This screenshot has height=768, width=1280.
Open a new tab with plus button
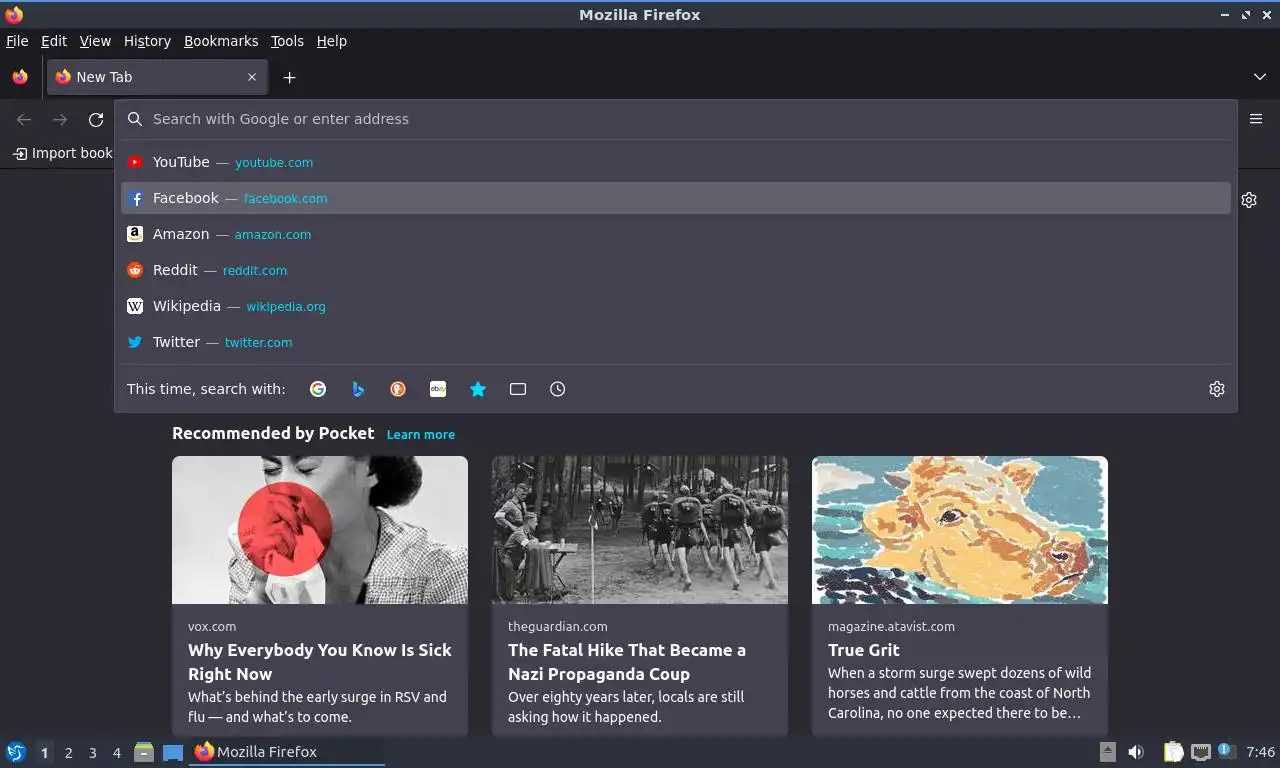tap(289, 77)
